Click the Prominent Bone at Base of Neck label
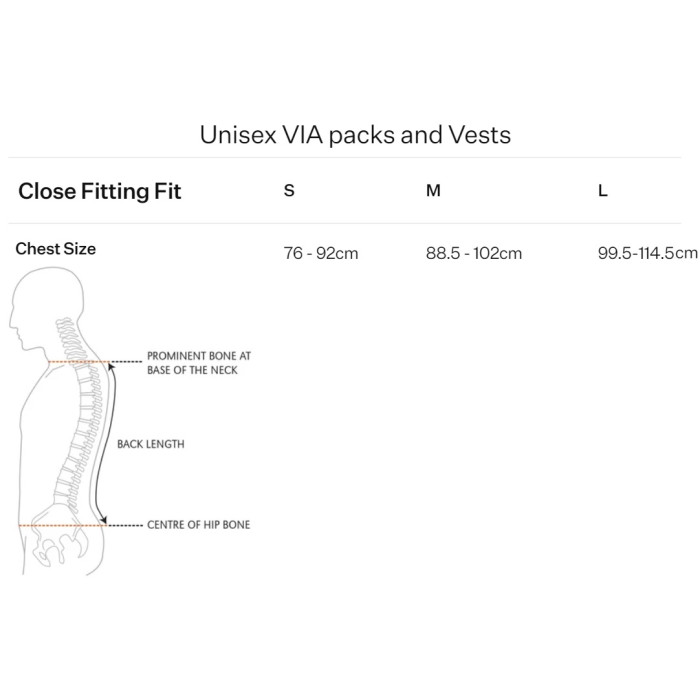This screenshot has height=700, width=700. 199,363
